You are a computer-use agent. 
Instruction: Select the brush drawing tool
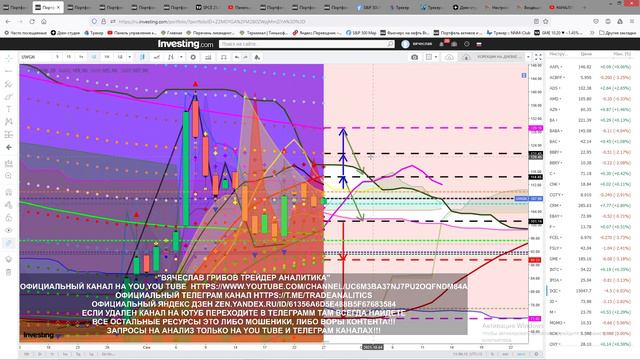tap(9, 97)
